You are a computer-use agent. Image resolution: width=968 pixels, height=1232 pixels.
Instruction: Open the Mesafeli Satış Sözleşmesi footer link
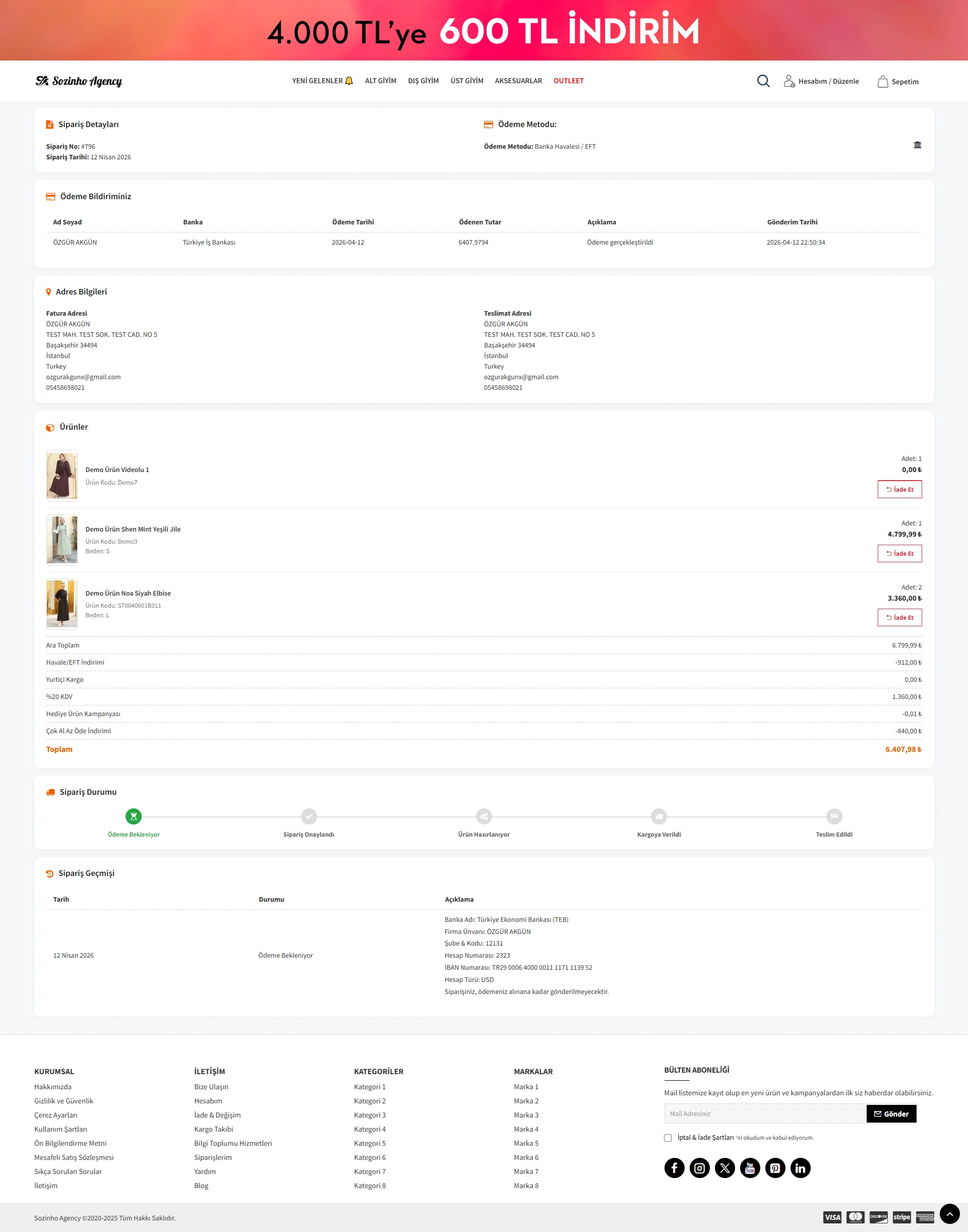[x=74, y=1157]
